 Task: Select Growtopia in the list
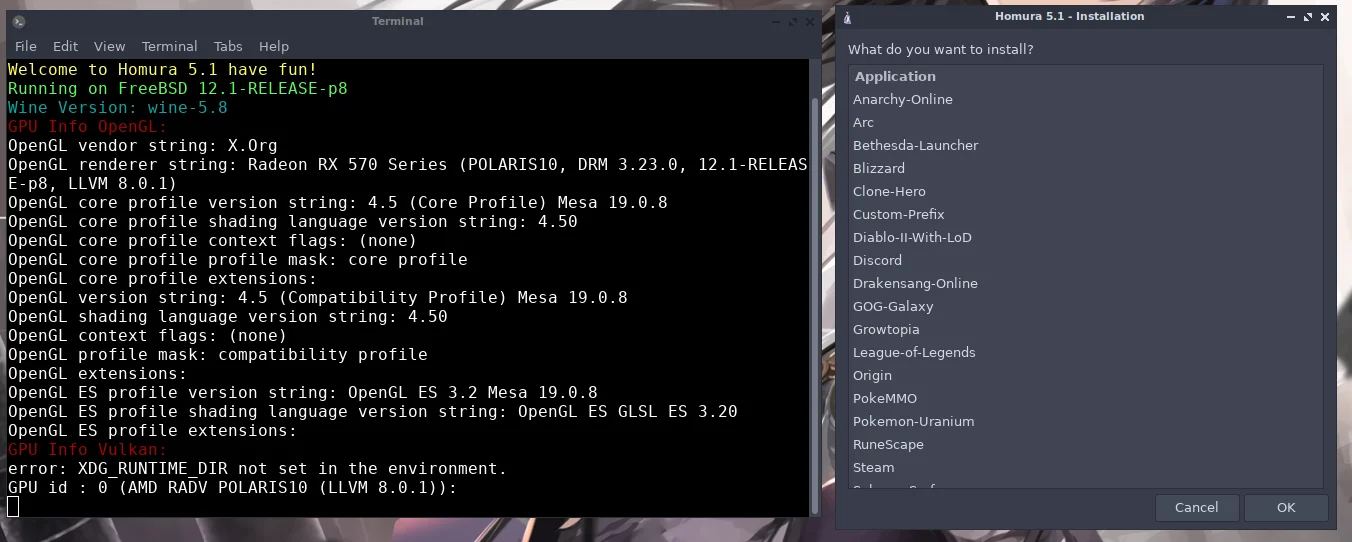click(x=1086, y=329)
